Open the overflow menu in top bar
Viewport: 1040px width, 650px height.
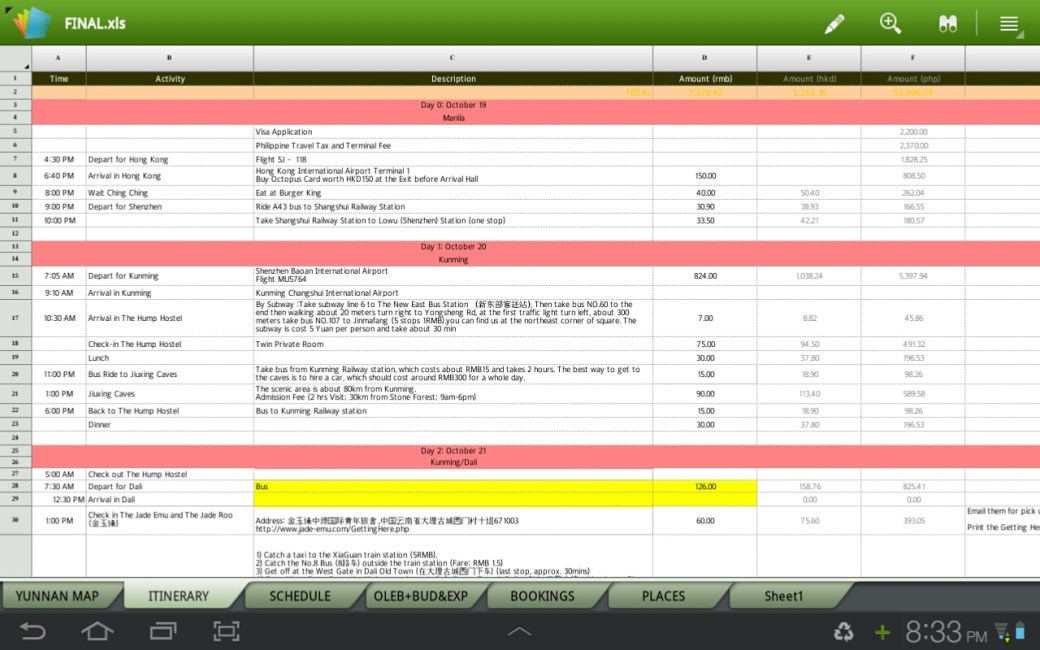coord(1009,24)
